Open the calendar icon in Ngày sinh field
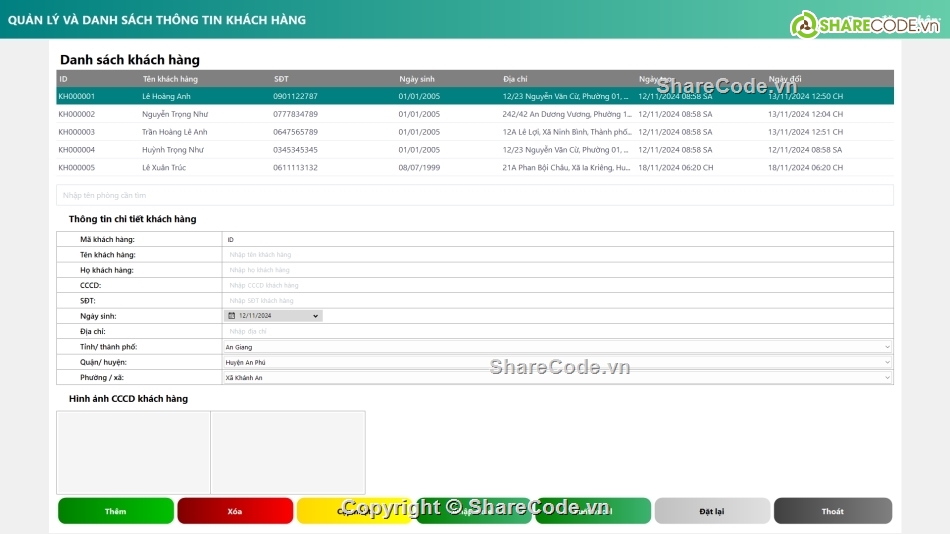The height and width of the screenshot is (534, 950). [x=231, y=316]
